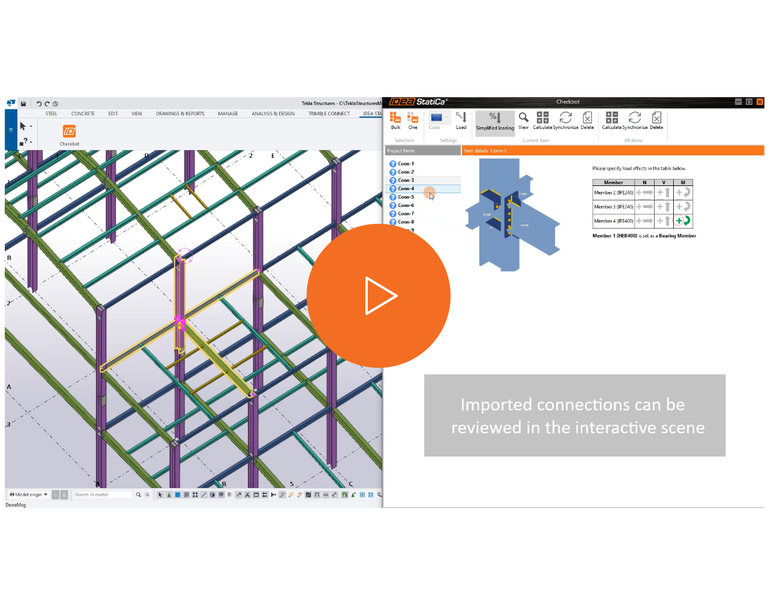Viewport: 768px width, 600px height.
Task: Click the crossed-lines snap icon in bottom toolbar
Action: coord(247,495)
